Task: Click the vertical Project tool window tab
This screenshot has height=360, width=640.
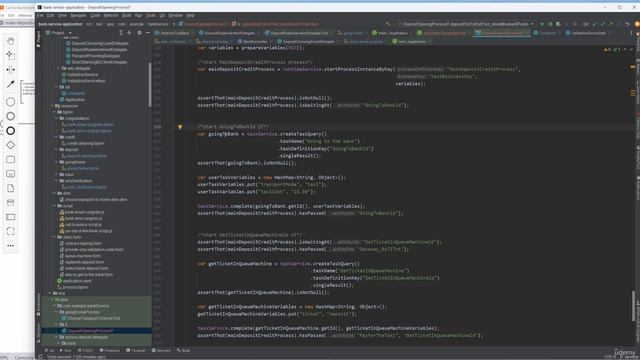Action: click(38, 39)
